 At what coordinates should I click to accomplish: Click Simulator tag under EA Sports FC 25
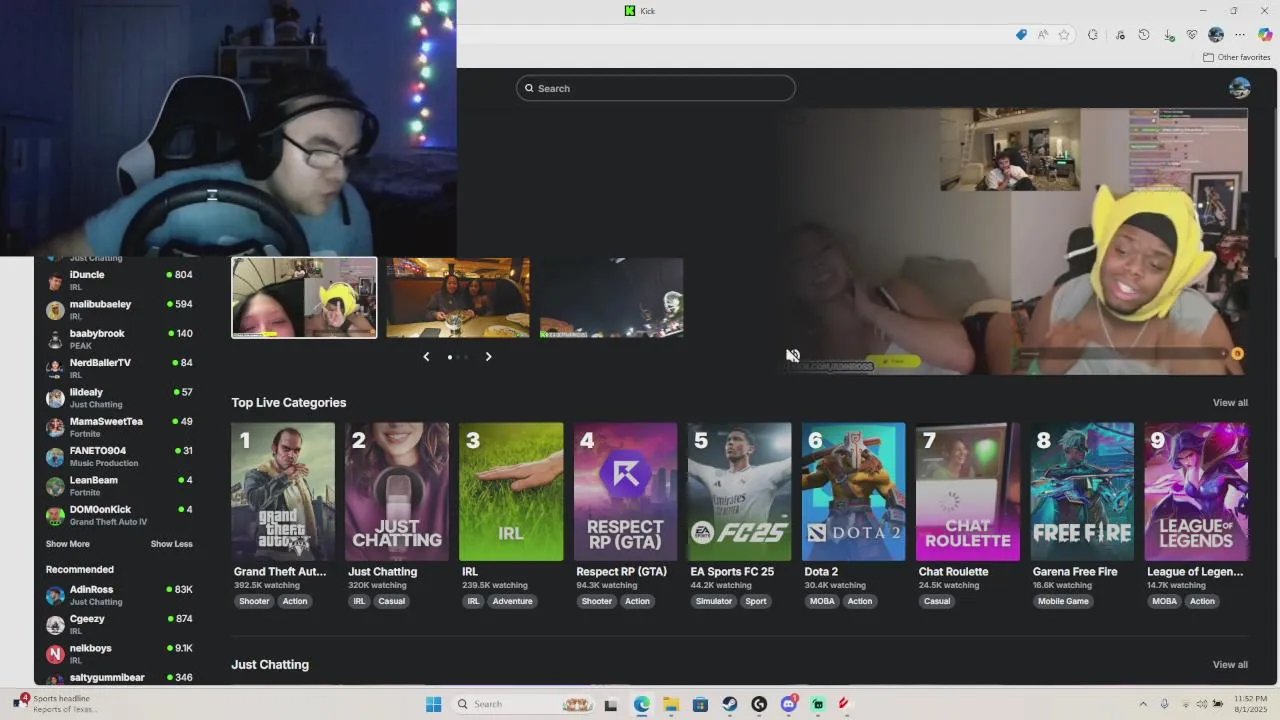[x=714, y=601]
